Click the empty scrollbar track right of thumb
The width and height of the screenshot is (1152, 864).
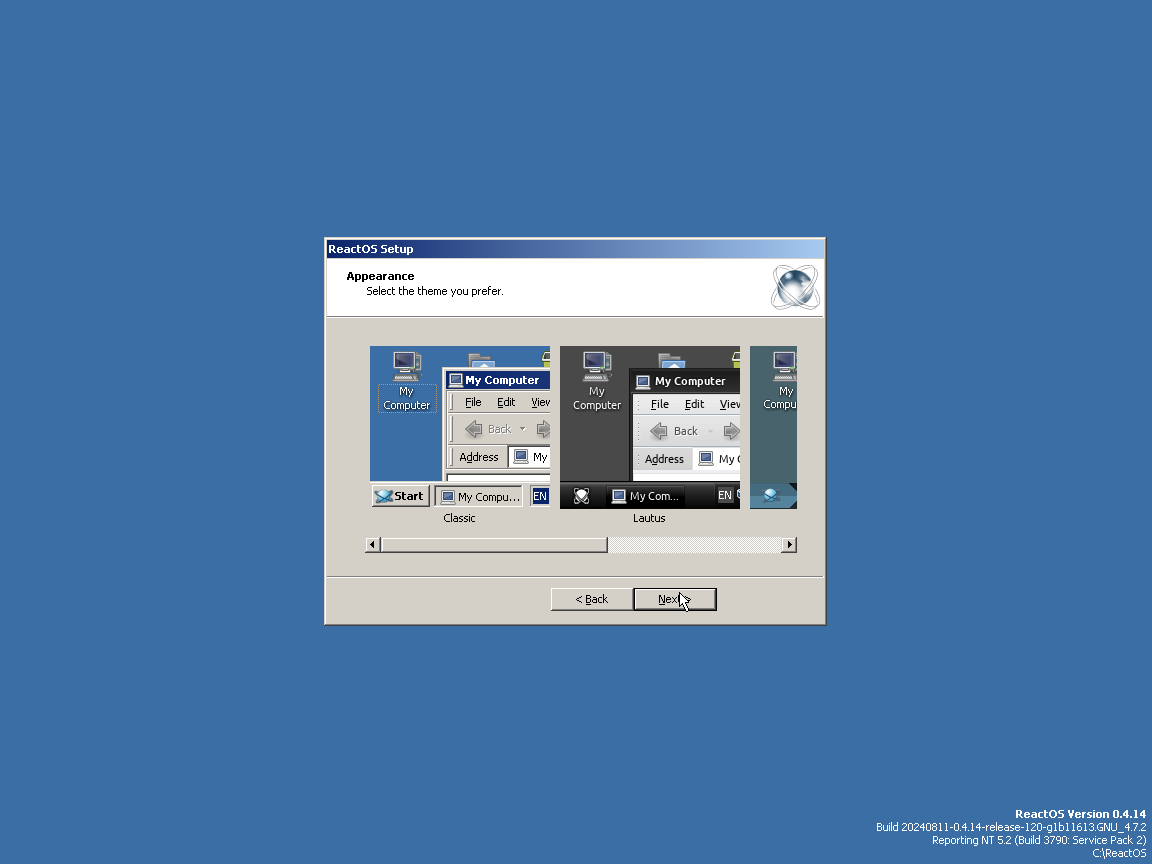[x=694, y=544]
